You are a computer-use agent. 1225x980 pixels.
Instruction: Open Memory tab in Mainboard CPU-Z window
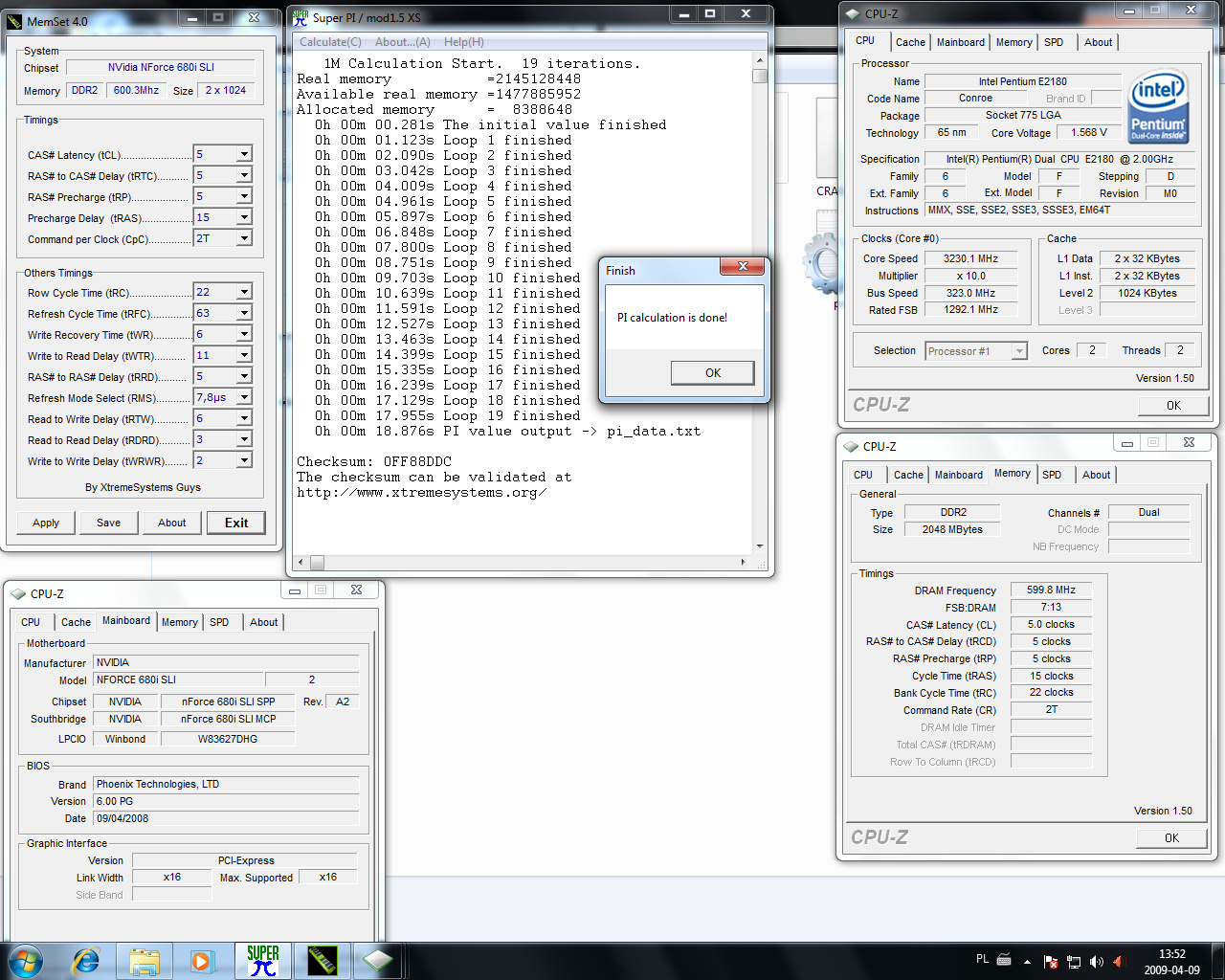[x=179, y=622]
